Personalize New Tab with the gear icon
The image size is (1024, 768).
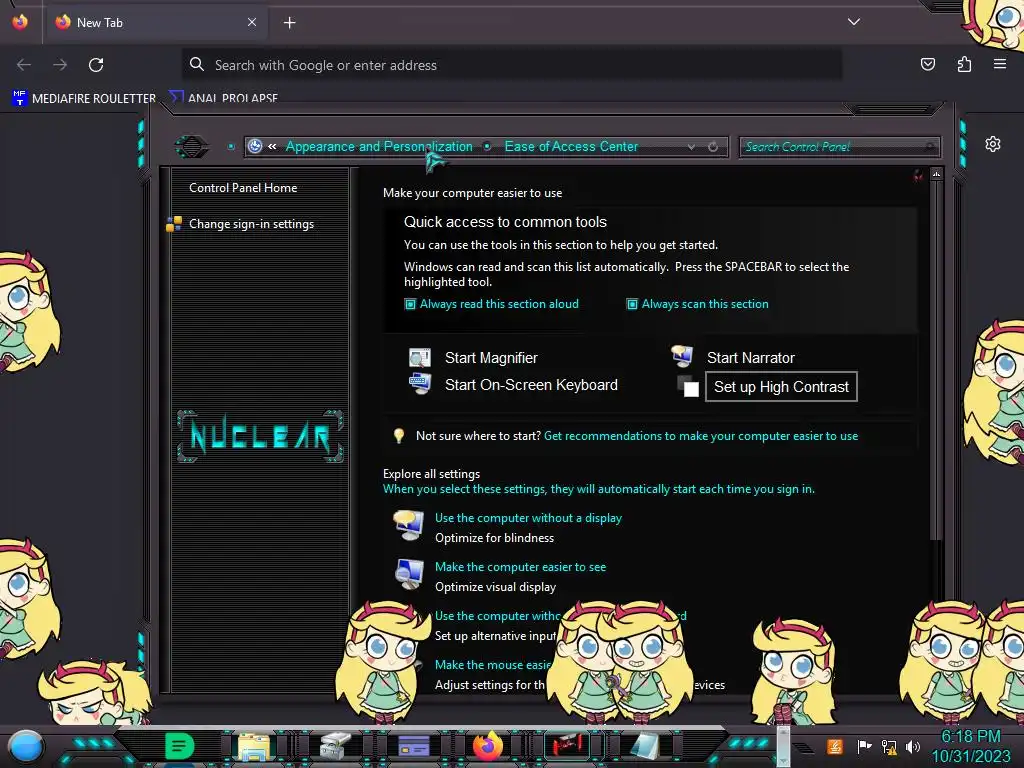pyautogui.click(x=993, y=144)
